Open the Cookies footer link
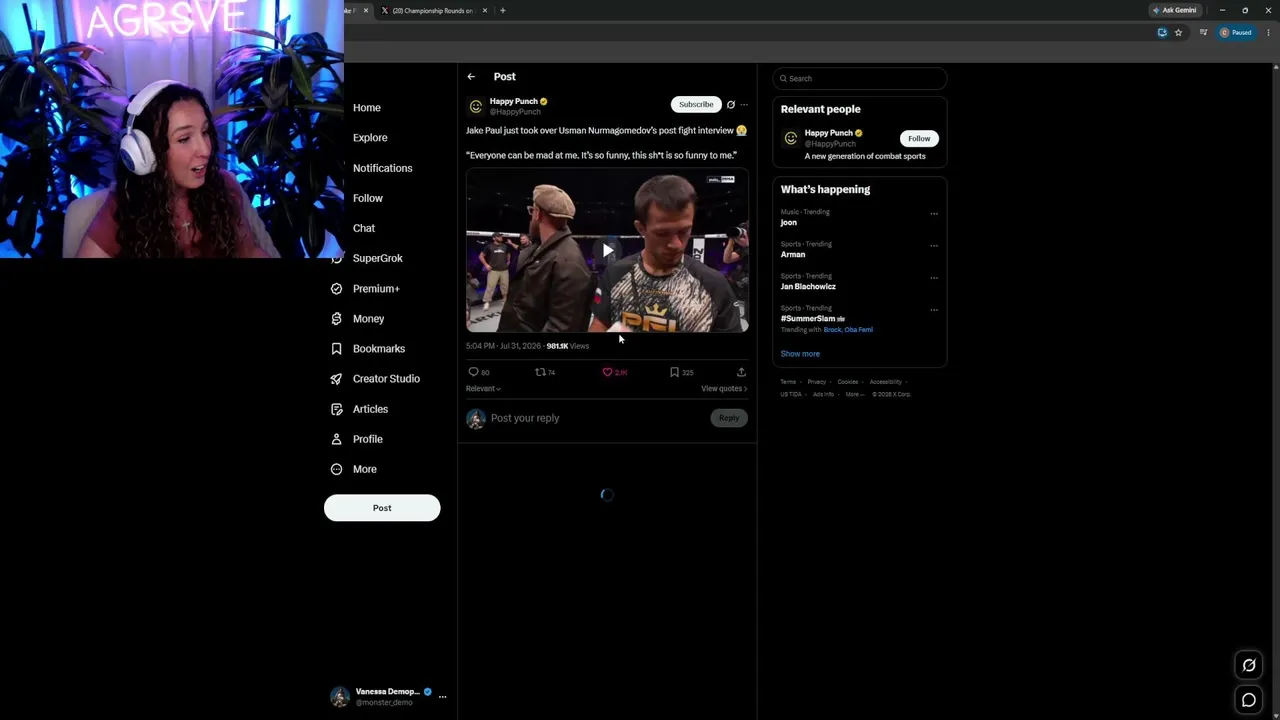The height and width of the screenshot is (720, 1280). pyautogui.click(x=848, y=382)
